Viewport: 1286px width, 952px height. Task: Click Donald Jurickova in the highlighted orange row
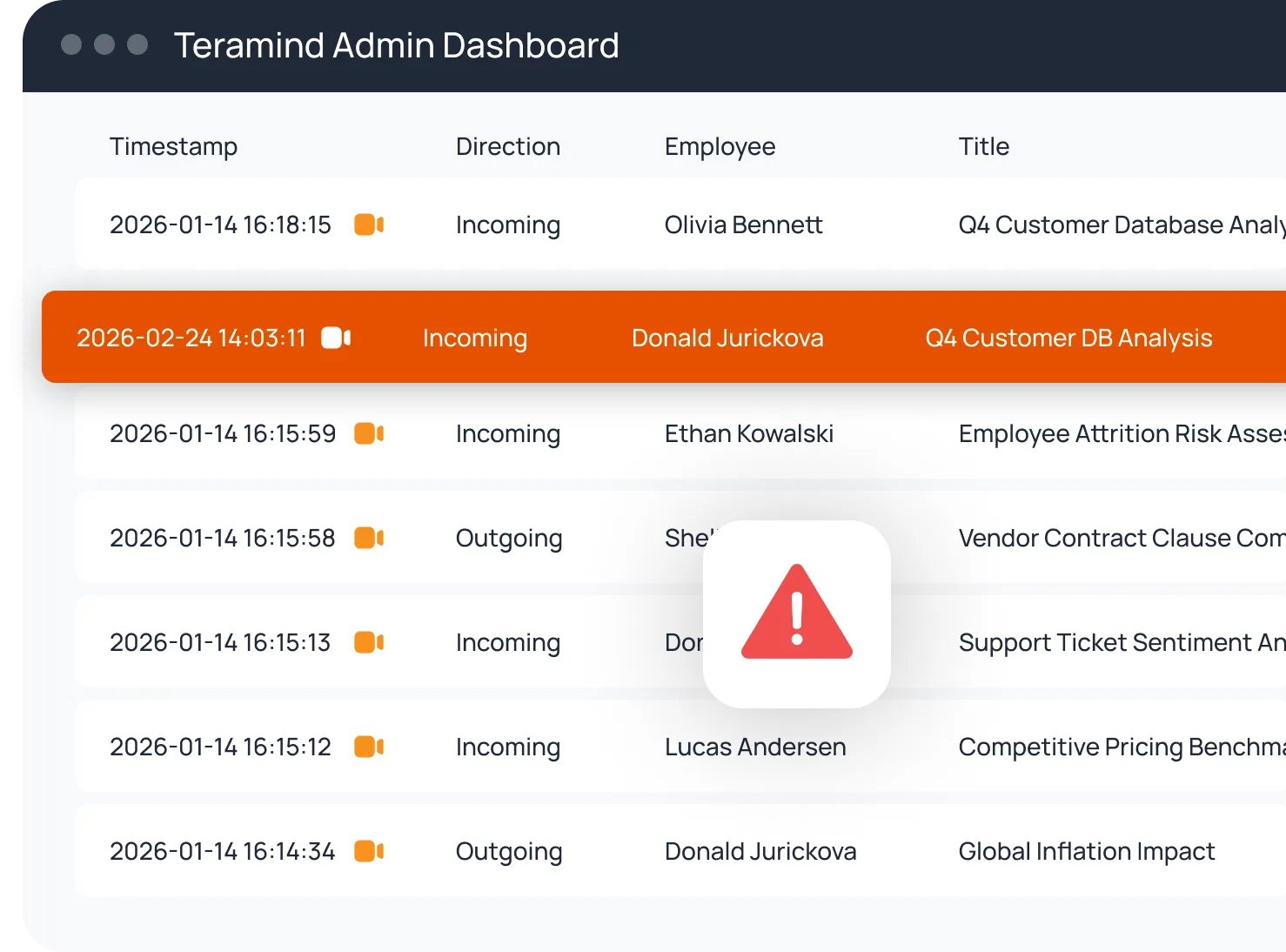coord(727,338)
